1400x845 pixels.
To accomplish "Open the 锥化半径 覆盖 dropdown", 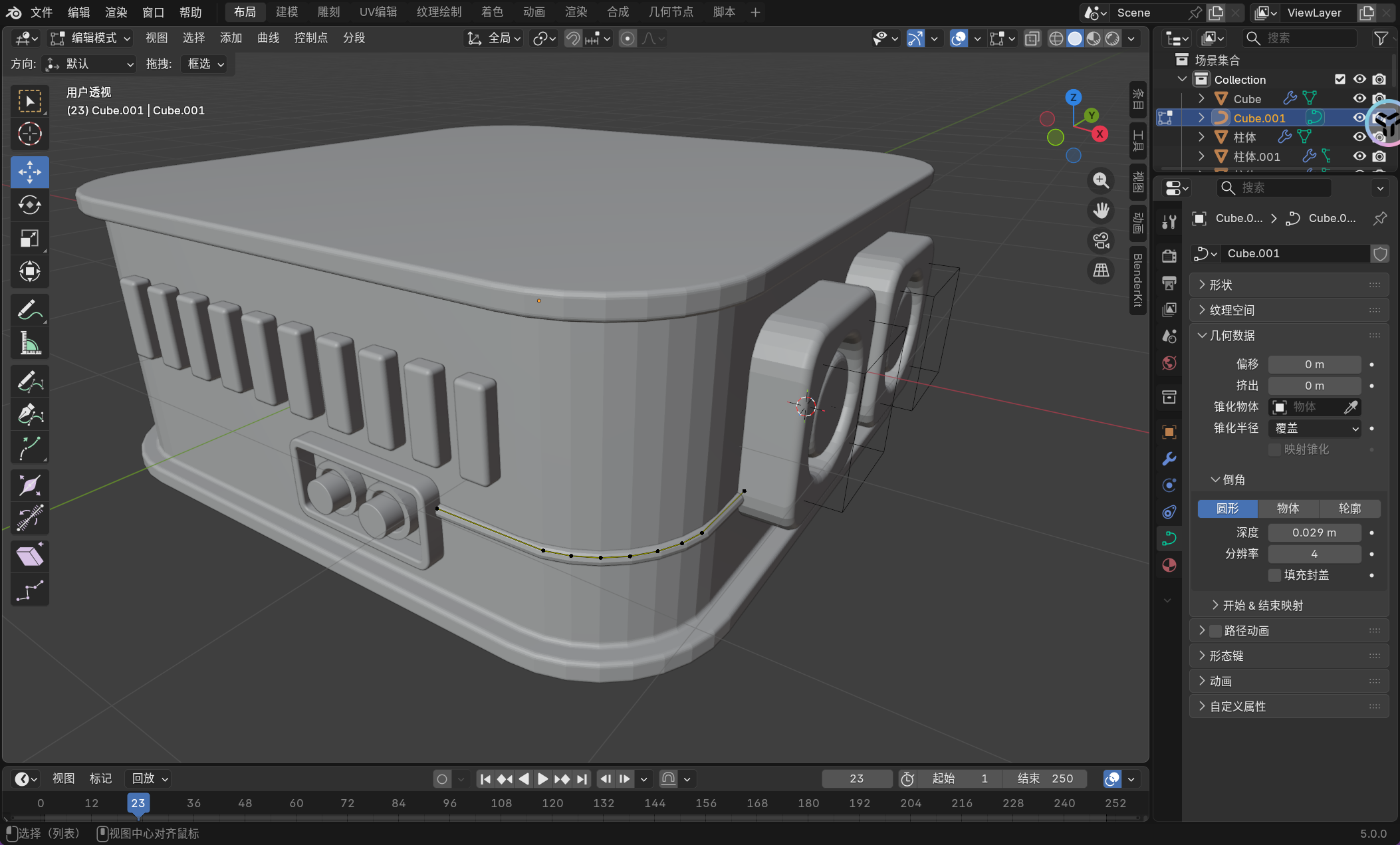I will [1314, 428].
